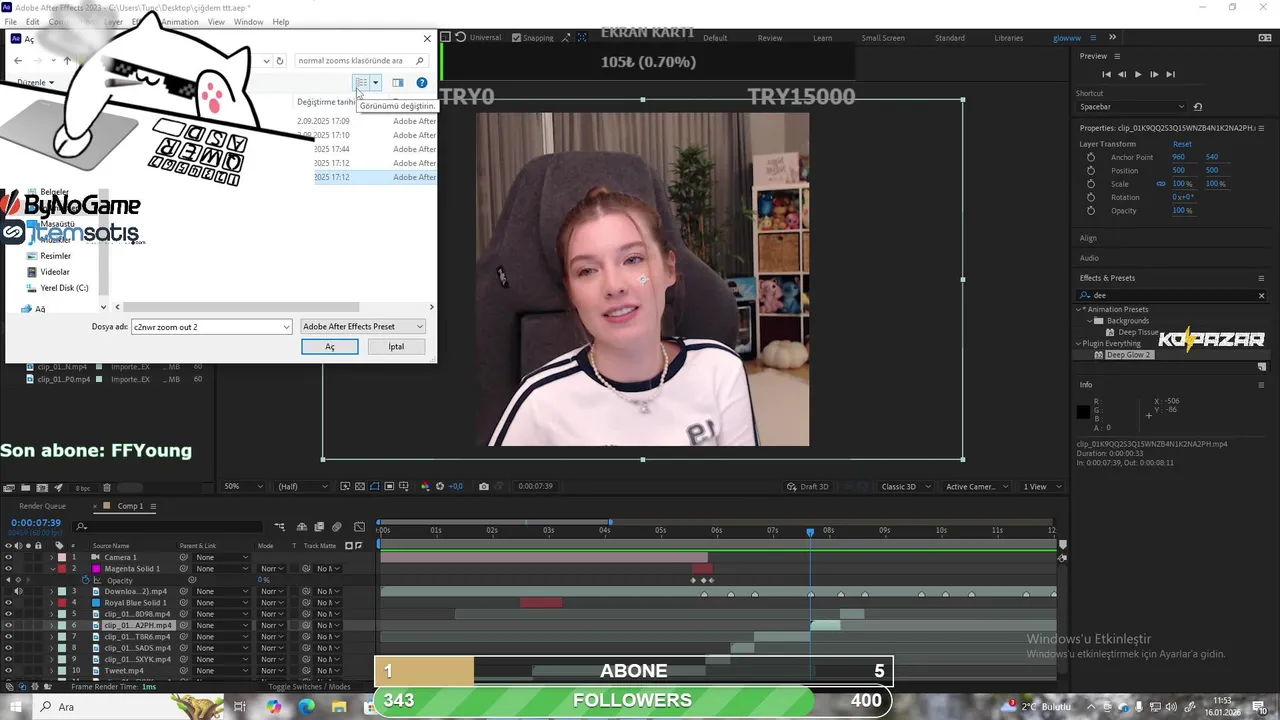
Task: Click Aç button to open preset
Action: [330, 346]
